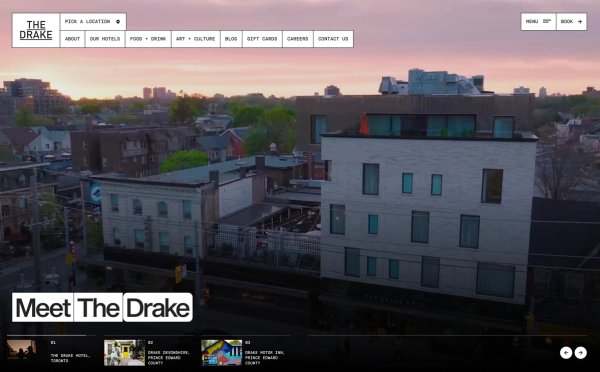The width and height of the screenshot is (600, 372).
Task: Advance to next slide arrow
Action: pos(580,352)
